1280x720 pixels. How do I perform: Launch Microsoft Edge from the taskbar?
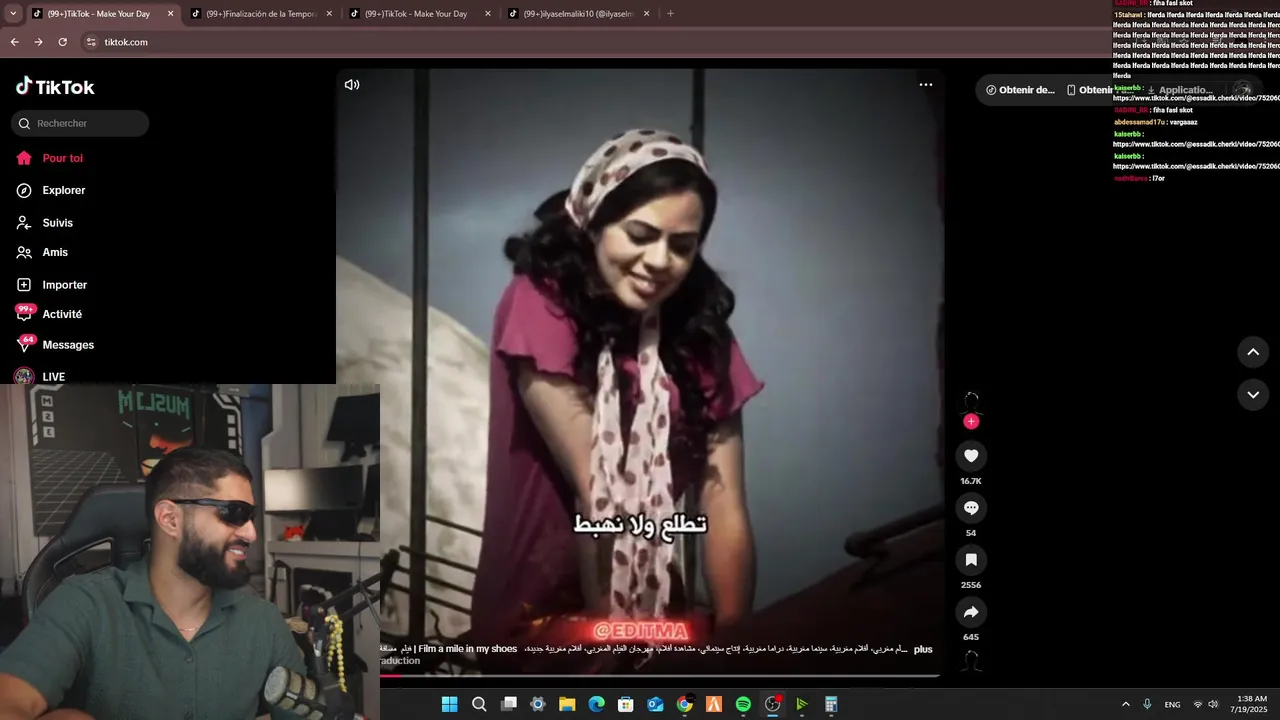(596, 704)
